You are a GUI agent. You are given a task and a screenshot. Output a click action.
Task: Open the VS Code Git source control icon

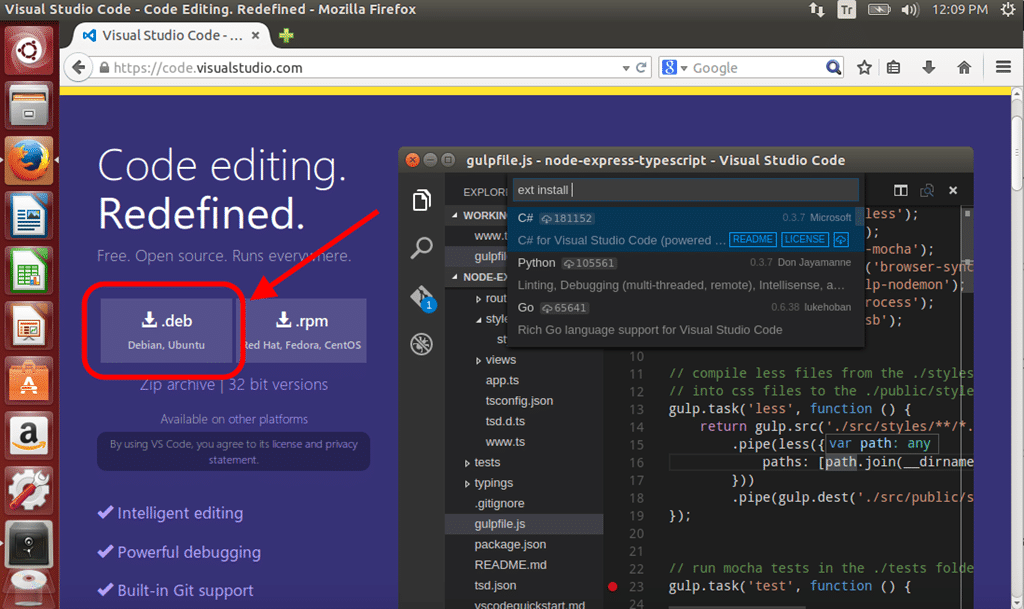(423, 298)
